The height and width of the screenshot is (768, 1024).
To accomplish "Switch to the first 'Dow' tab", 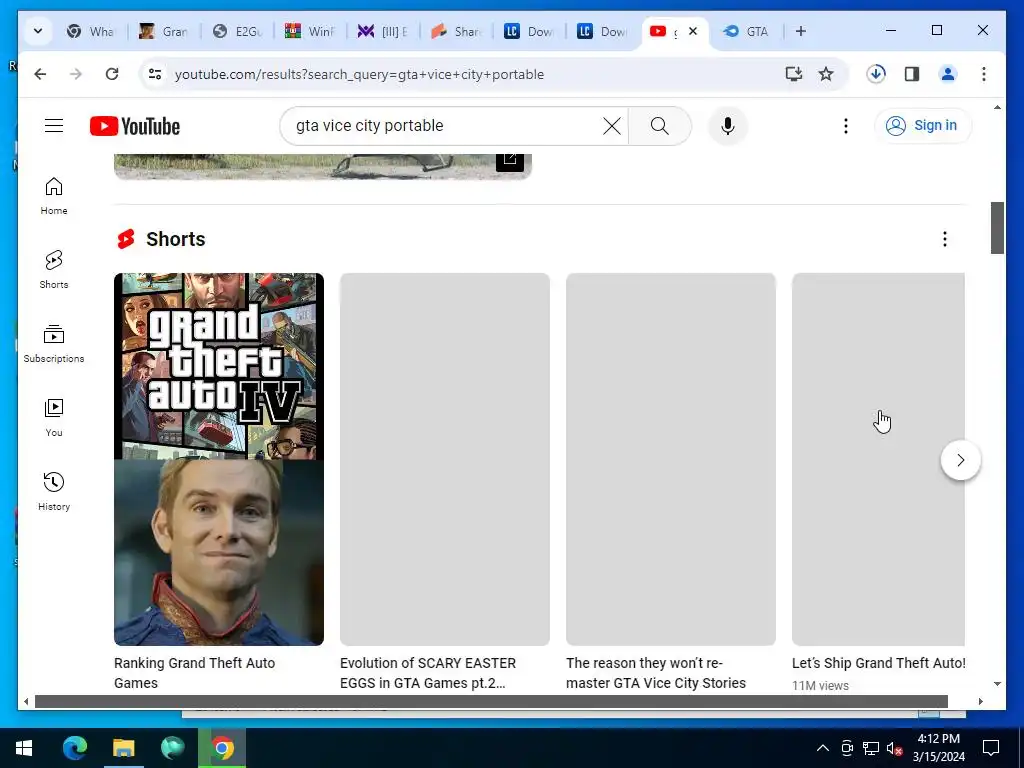I will [x=530, y=31].
